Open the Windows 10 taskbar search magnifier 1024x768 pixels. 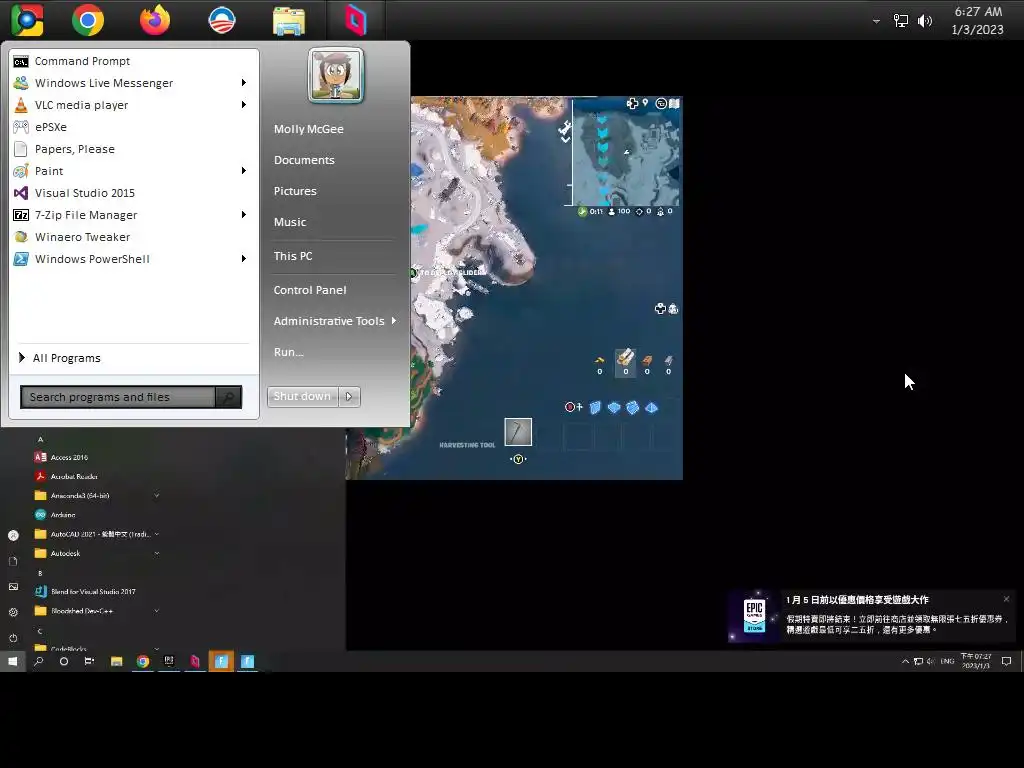39,662
